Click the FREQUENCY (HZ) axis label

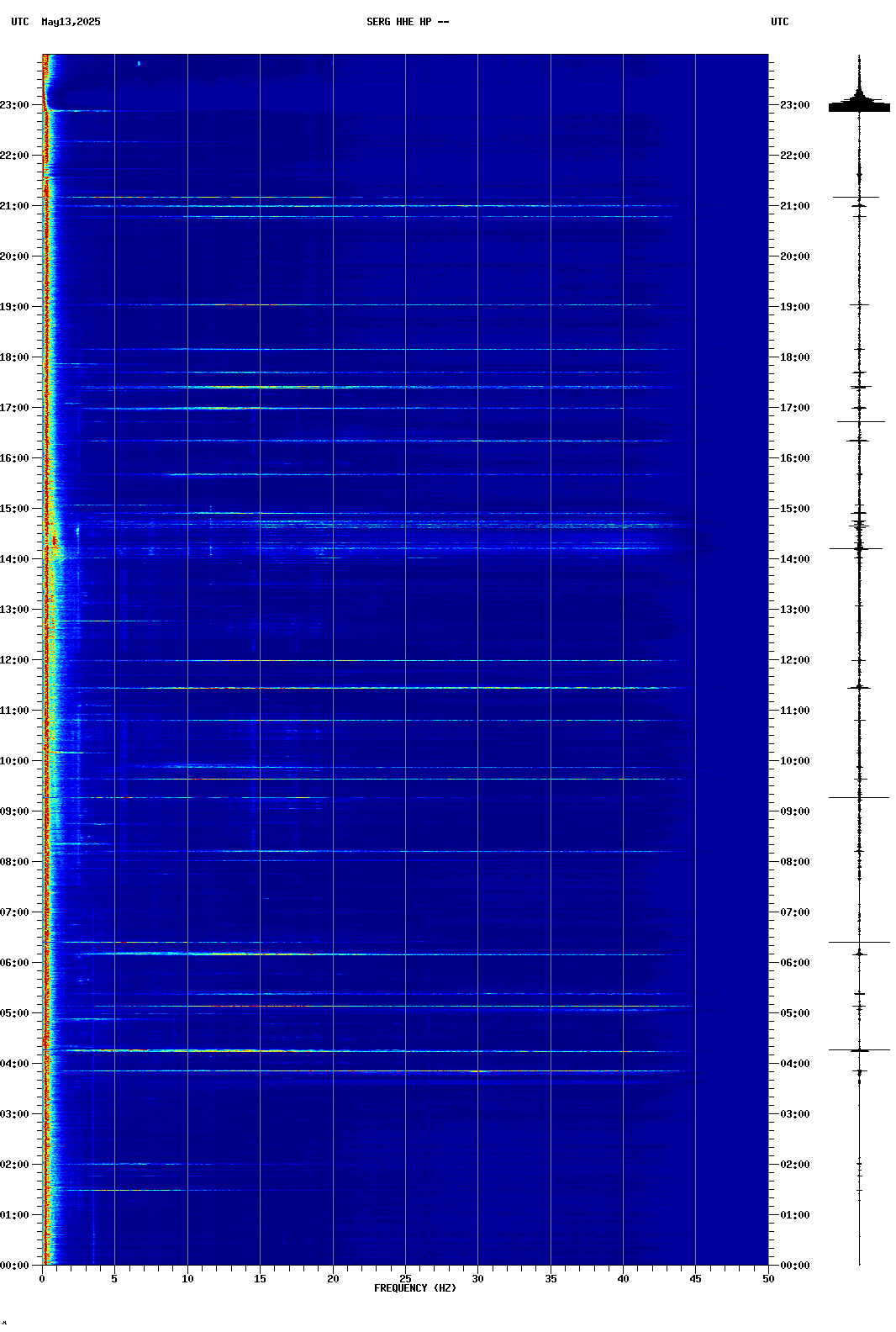click(x=414, y=1288)
